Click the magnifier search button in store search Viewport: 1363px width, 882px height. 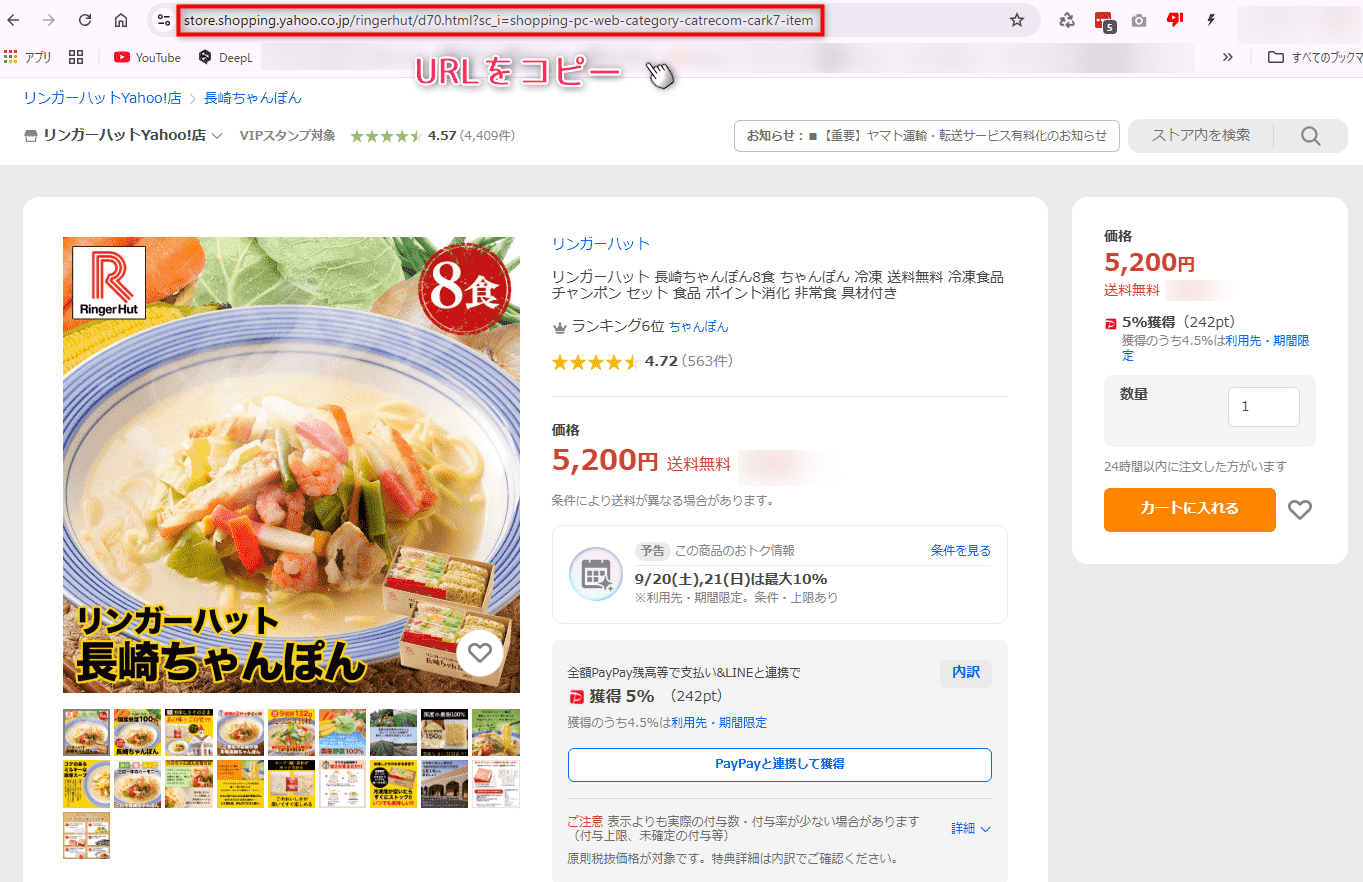pos(1311,136)
